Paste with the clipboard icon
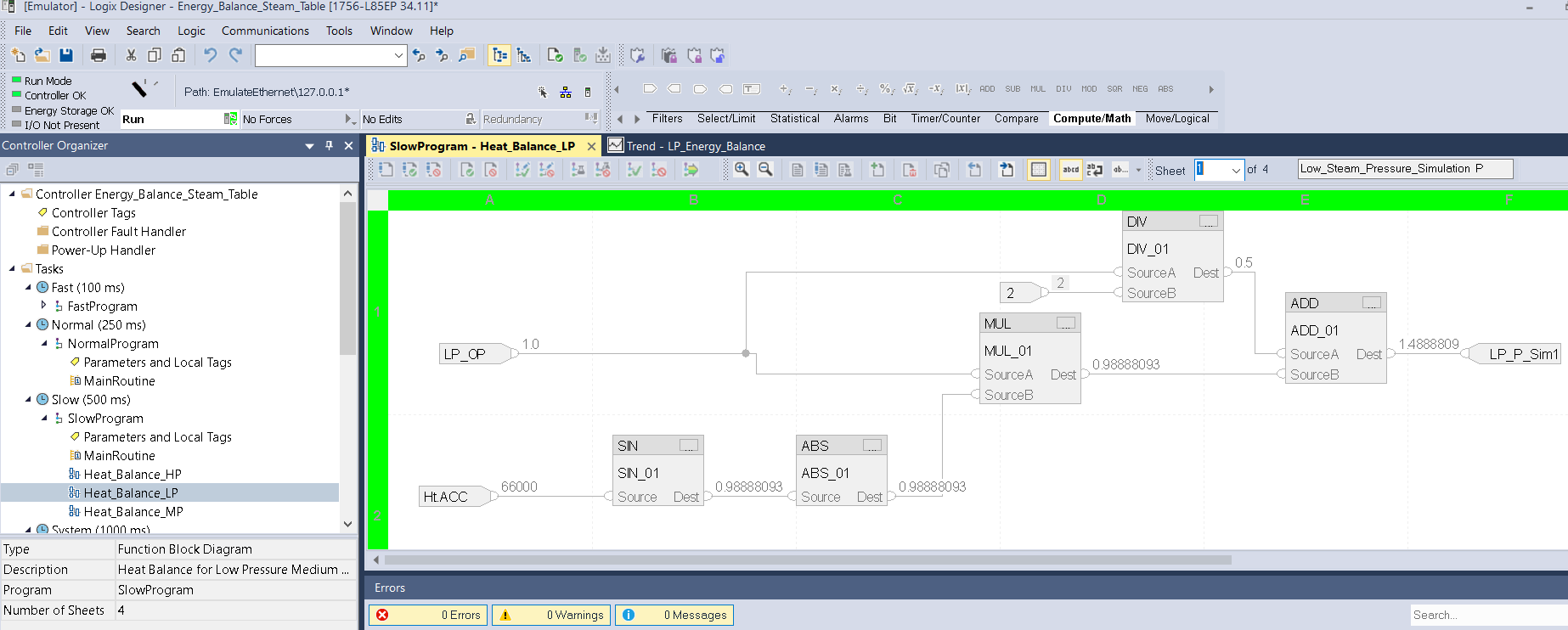Image resolution: width=1568 pixels, height=630 pixels. (178, 55)
